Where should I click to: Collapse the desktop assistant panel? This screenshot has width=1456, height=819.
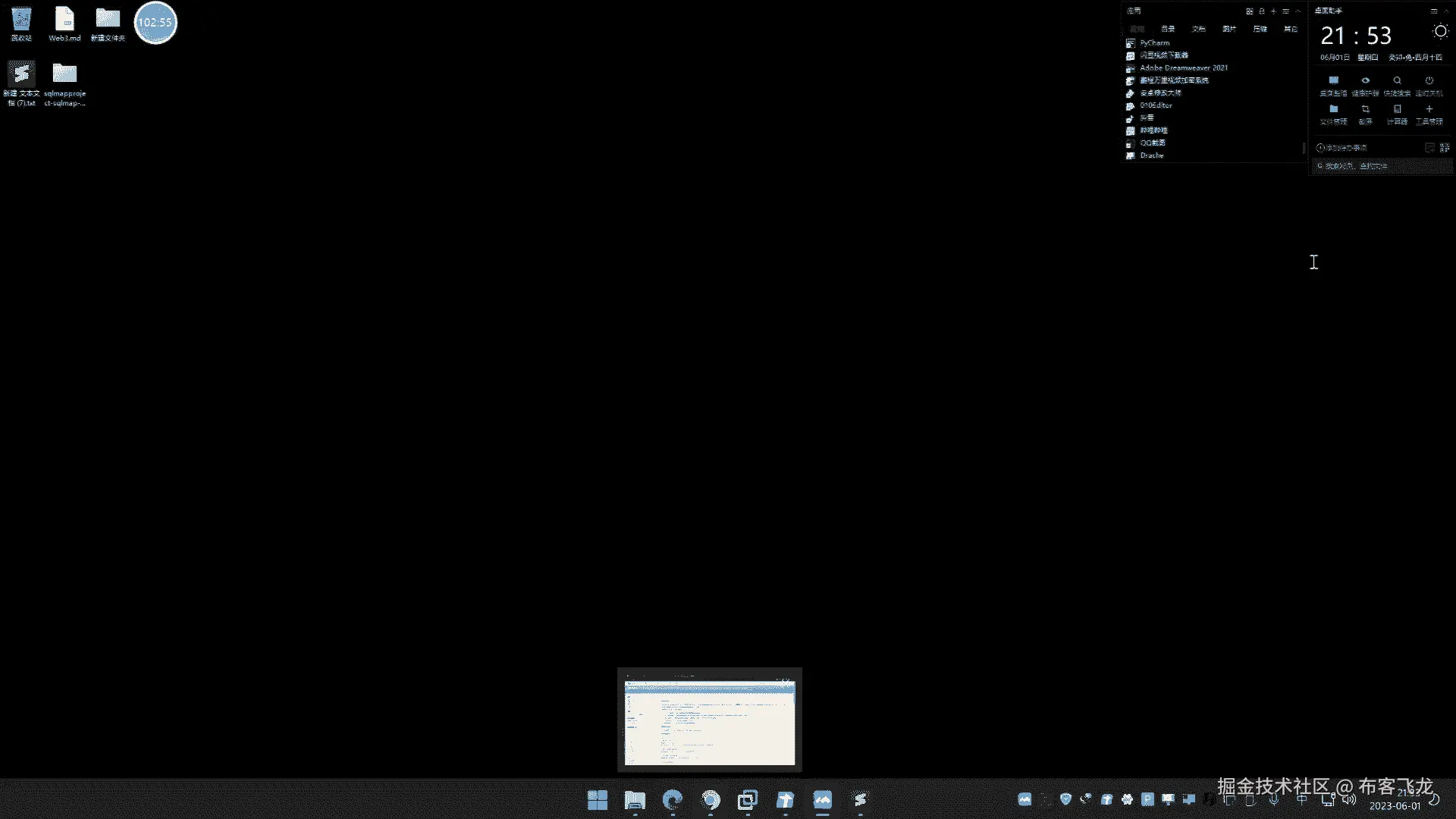click(1446, 11)
